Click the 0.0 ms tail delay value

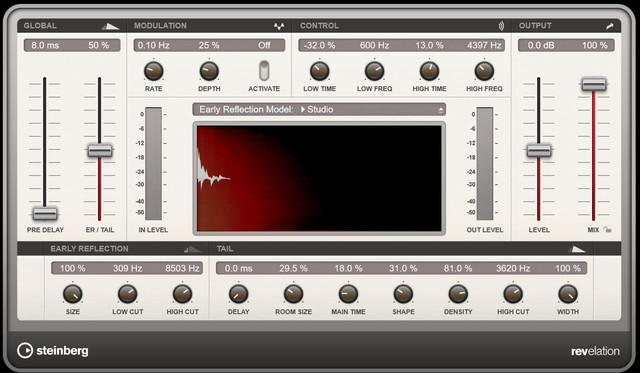(238, 269)
